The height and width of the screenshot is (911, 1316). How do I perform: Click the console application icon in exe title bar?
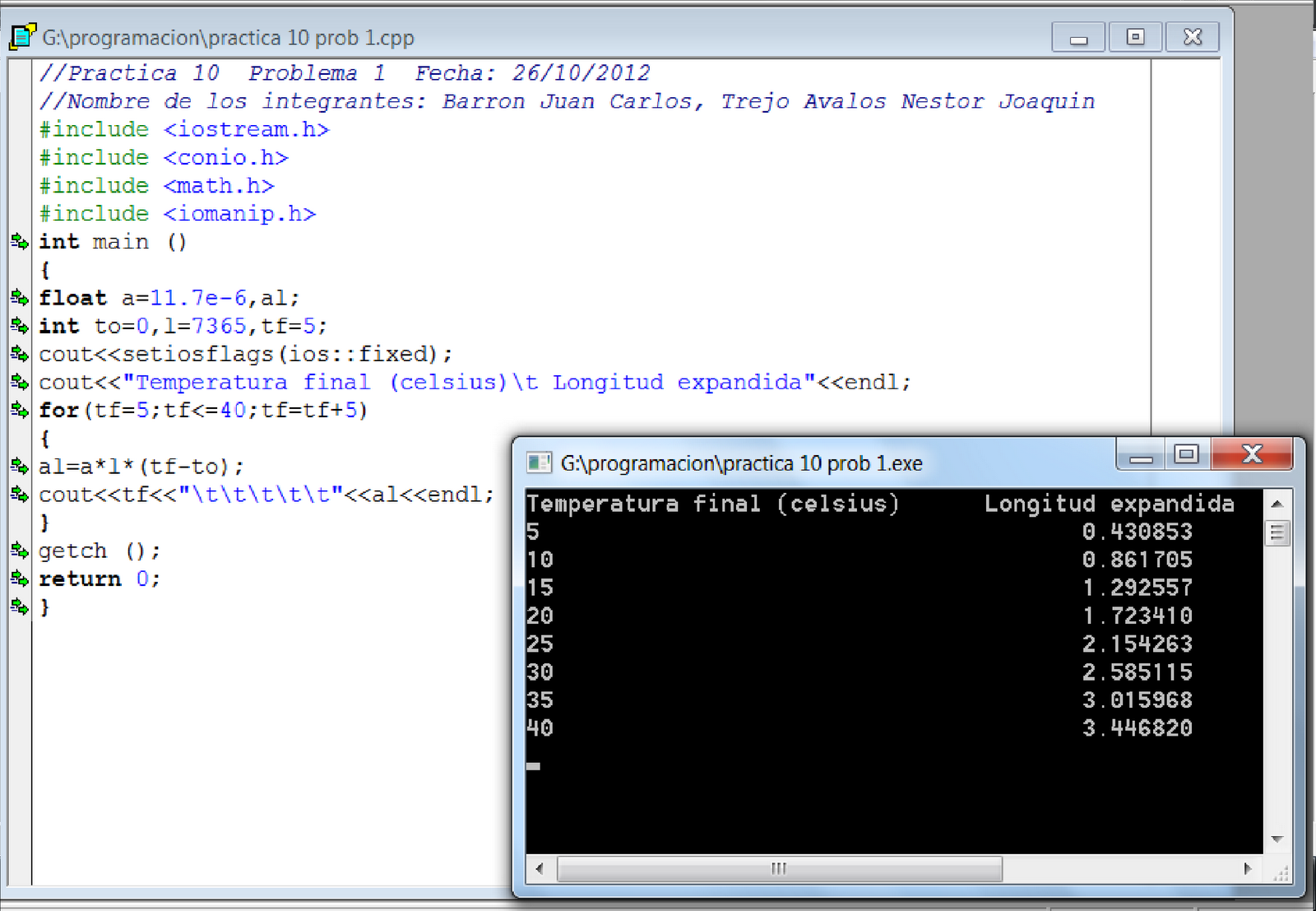coord(540,463)
